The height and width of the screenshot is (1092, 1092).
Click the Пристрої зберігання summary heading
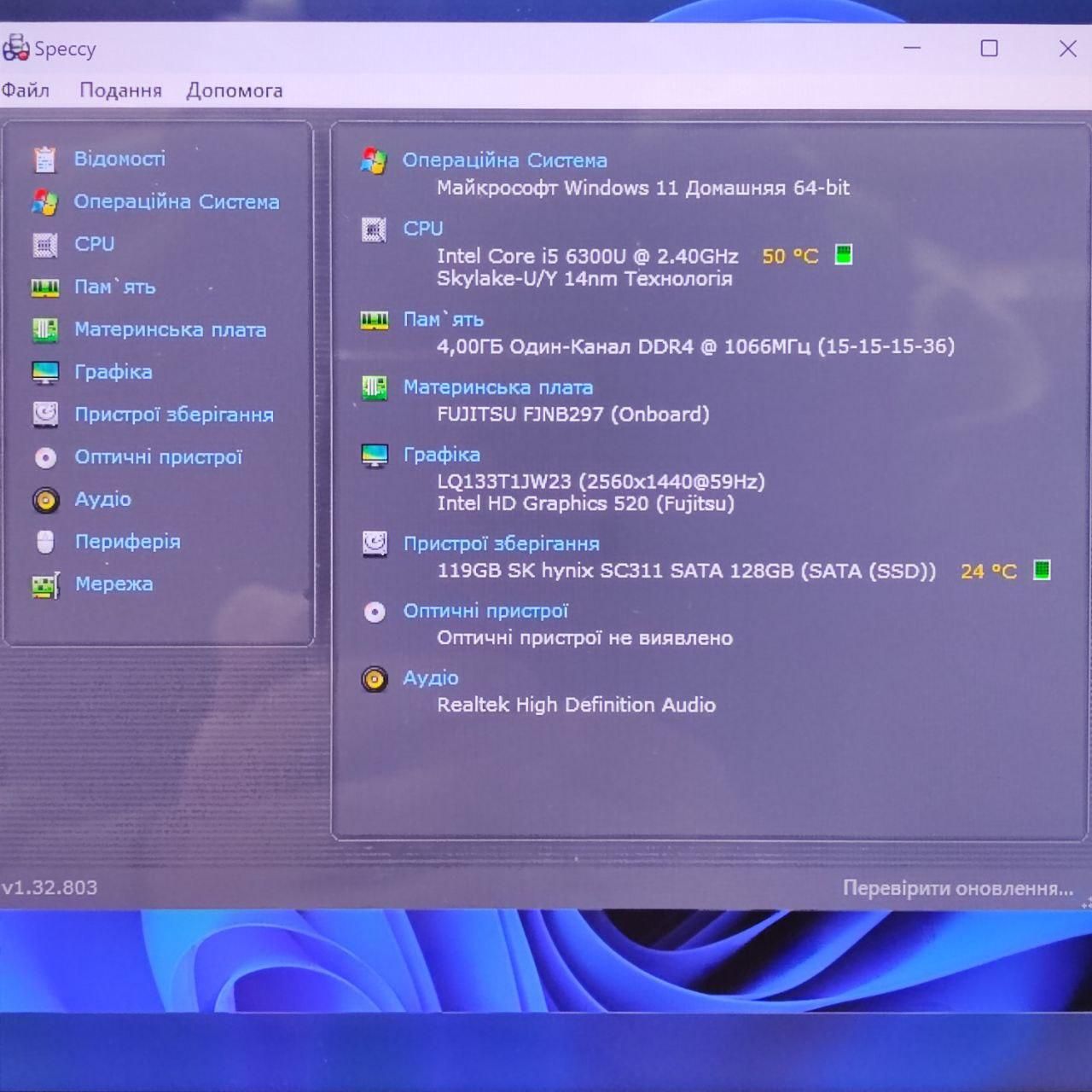502,543
